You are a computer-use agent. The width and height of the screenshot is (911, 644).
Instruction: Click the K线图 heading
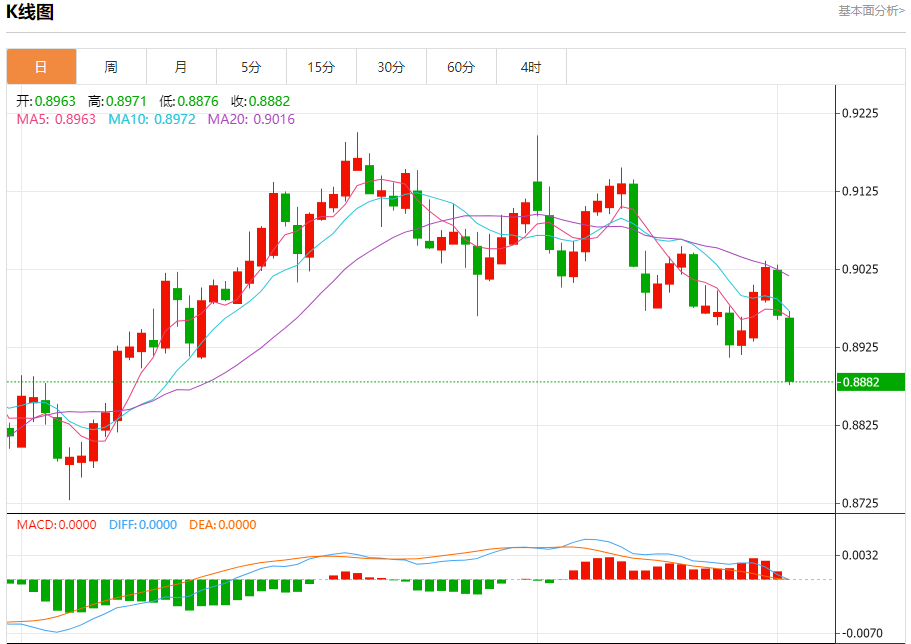pyautogui.click(x=30, y=12)
